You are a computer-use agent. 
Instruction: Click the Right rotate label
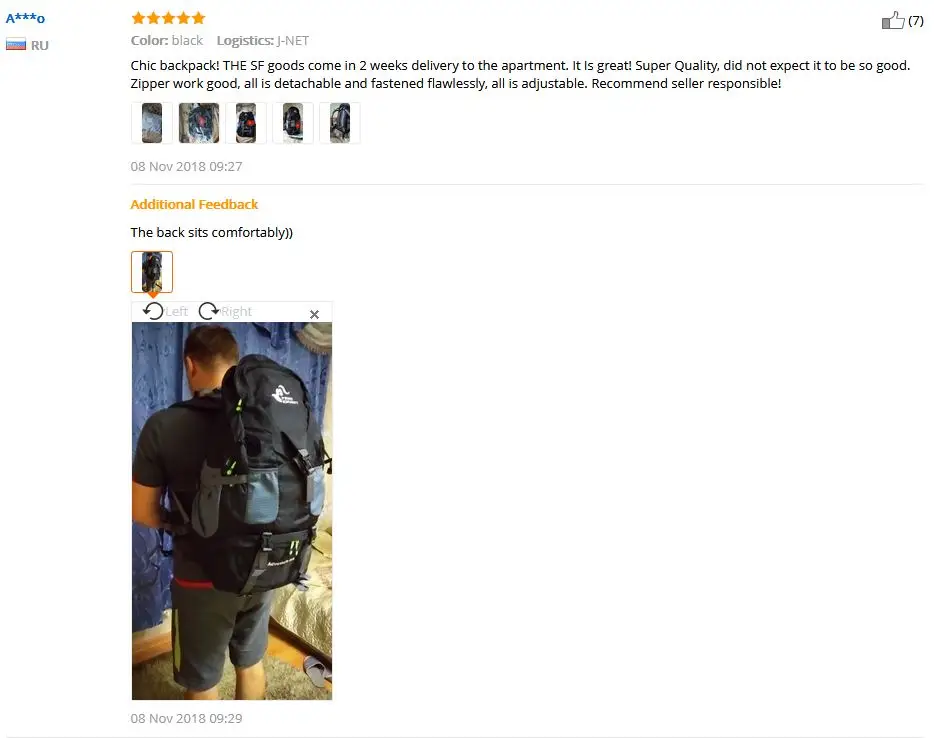point(236,312)
